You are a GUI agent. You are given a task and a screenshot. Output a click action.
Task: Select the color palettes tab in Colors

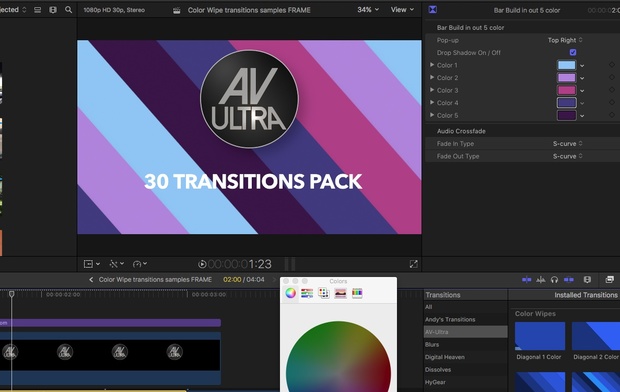pos(324,293)
